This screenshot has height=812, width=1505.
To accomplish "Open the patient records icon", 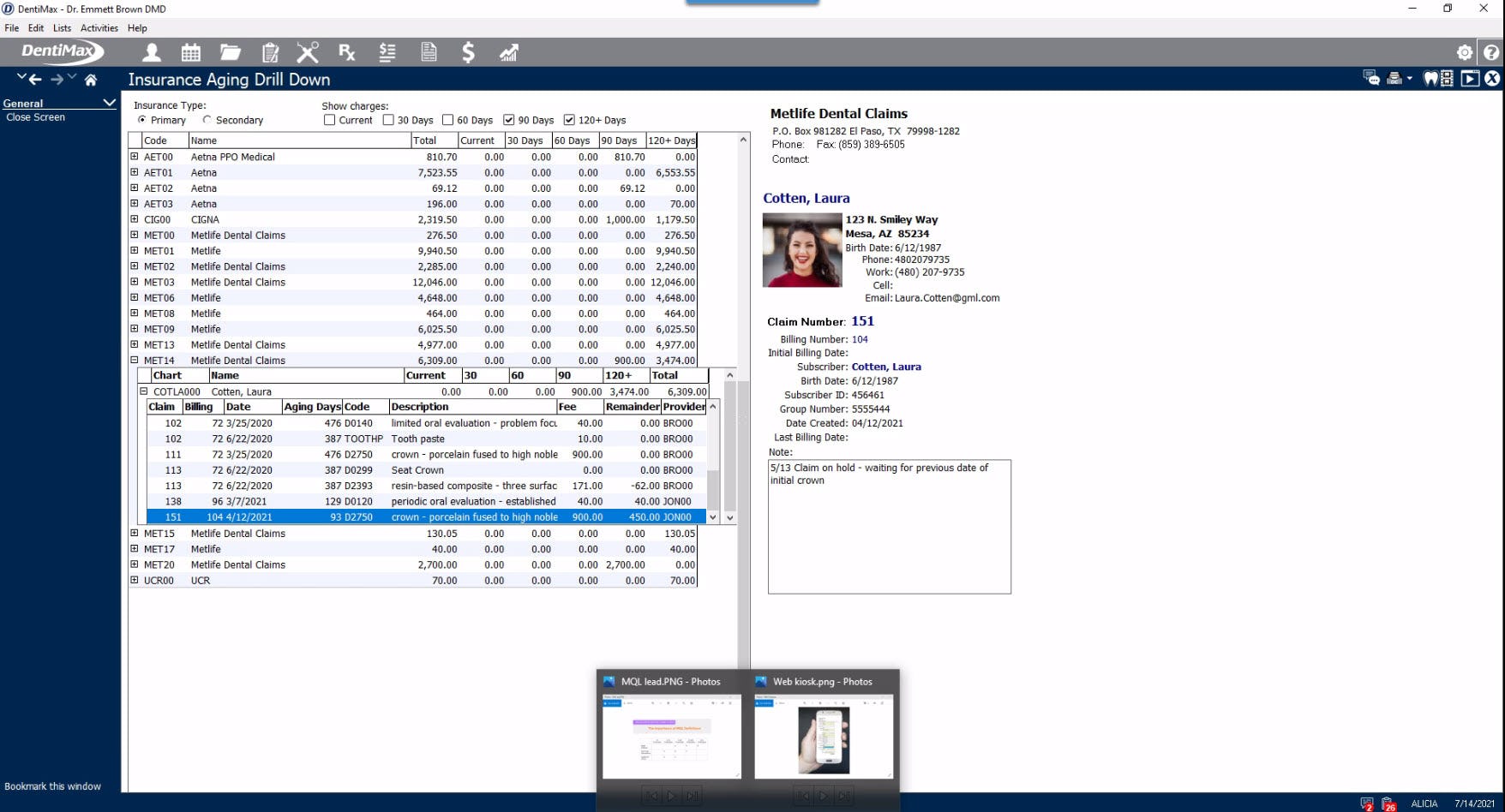I will pyautogui.click(x=152, y=52).
